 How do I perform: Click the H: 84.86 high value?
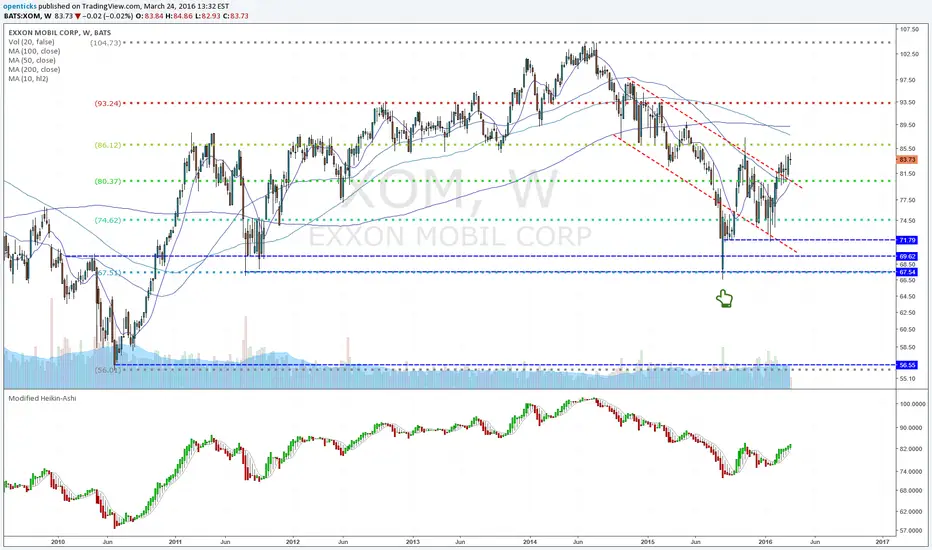pyautogui.click(x=179, y=16)
